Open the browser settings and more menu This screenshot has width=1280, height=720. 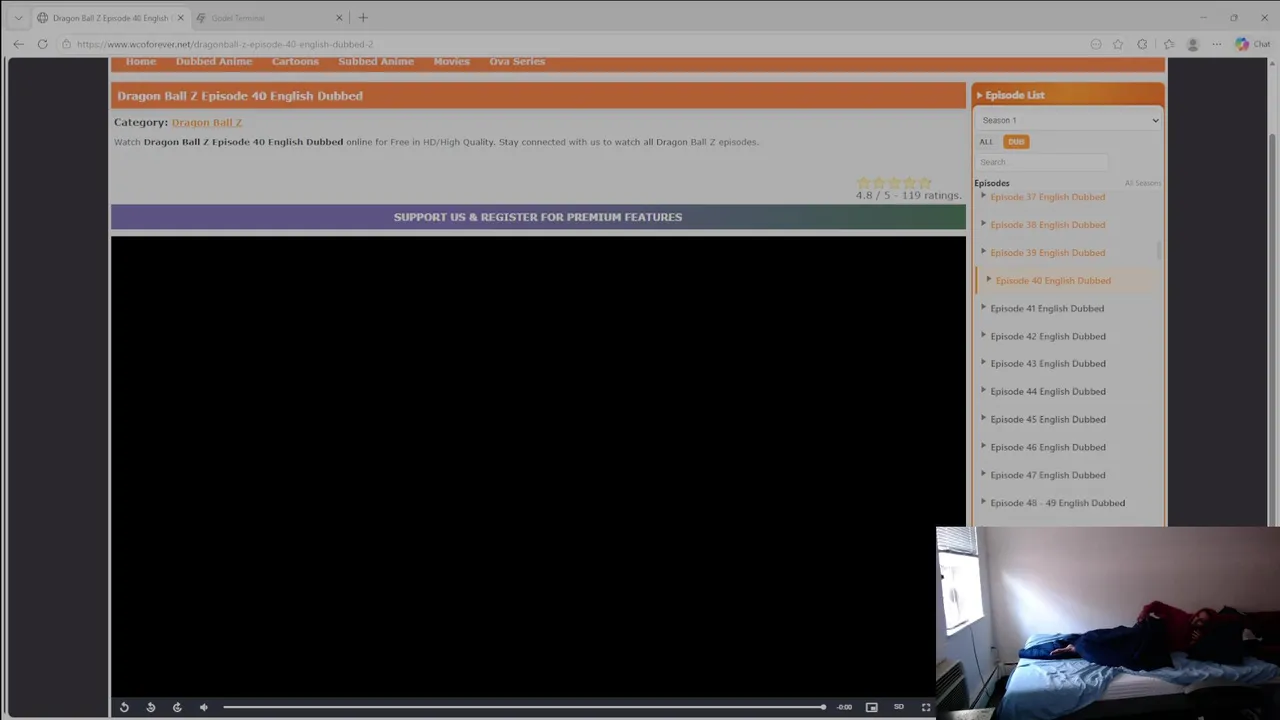pos(1216,44)
